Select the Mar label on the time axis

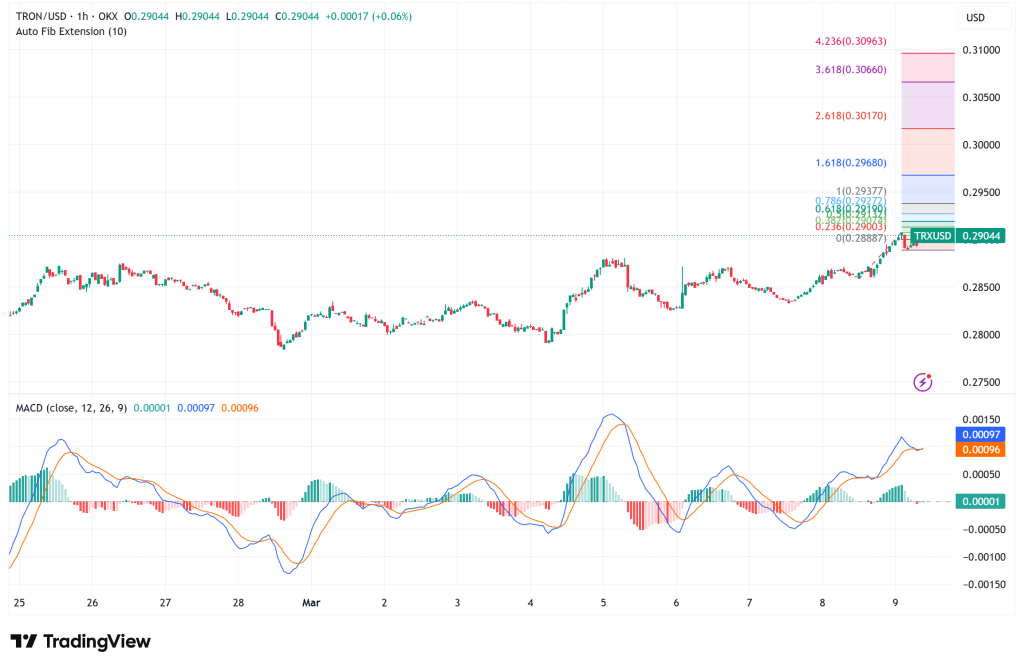click(x=310, y=603)
